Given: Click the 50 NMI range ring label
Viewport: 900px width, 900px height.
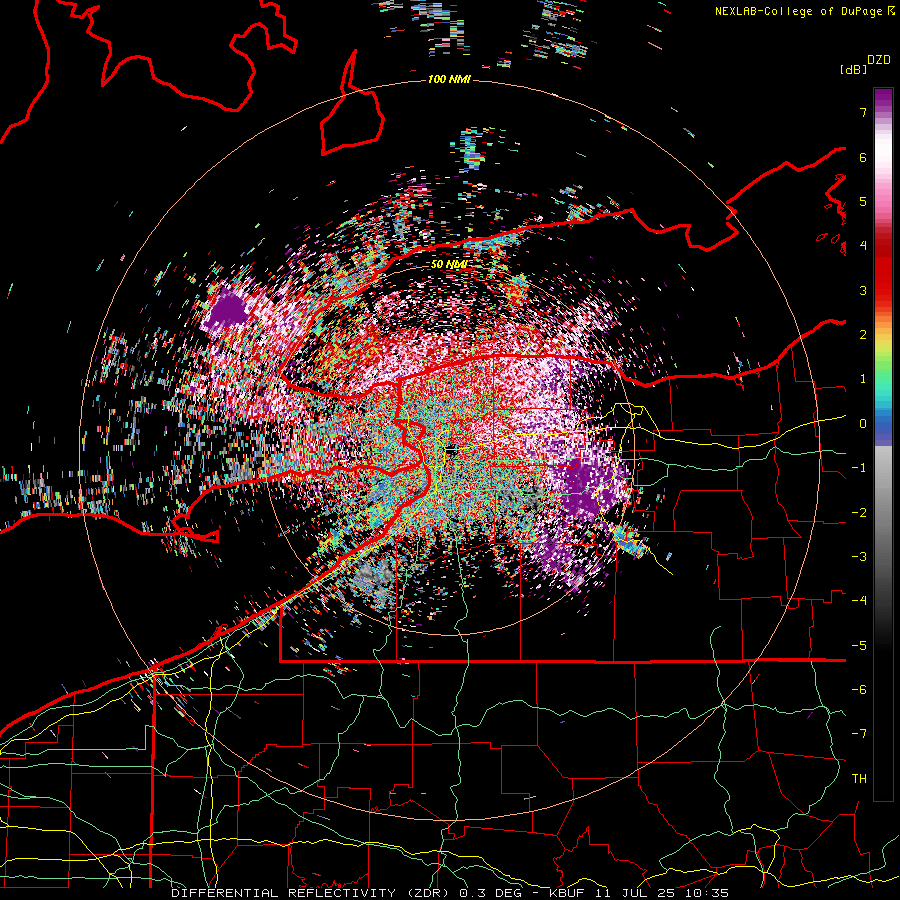Looking at the screenshot, I should click(449, 265).
